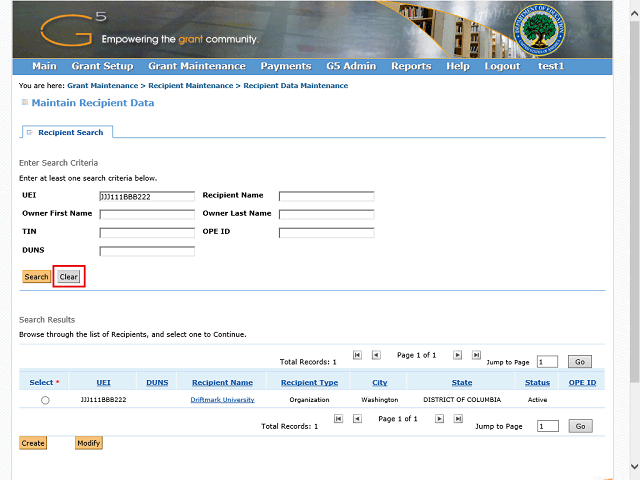Image resolution: width=640 pixels, height=480 pixels.
Task: Click the Recipient Search tab icon
Action: tap(29, 132)
